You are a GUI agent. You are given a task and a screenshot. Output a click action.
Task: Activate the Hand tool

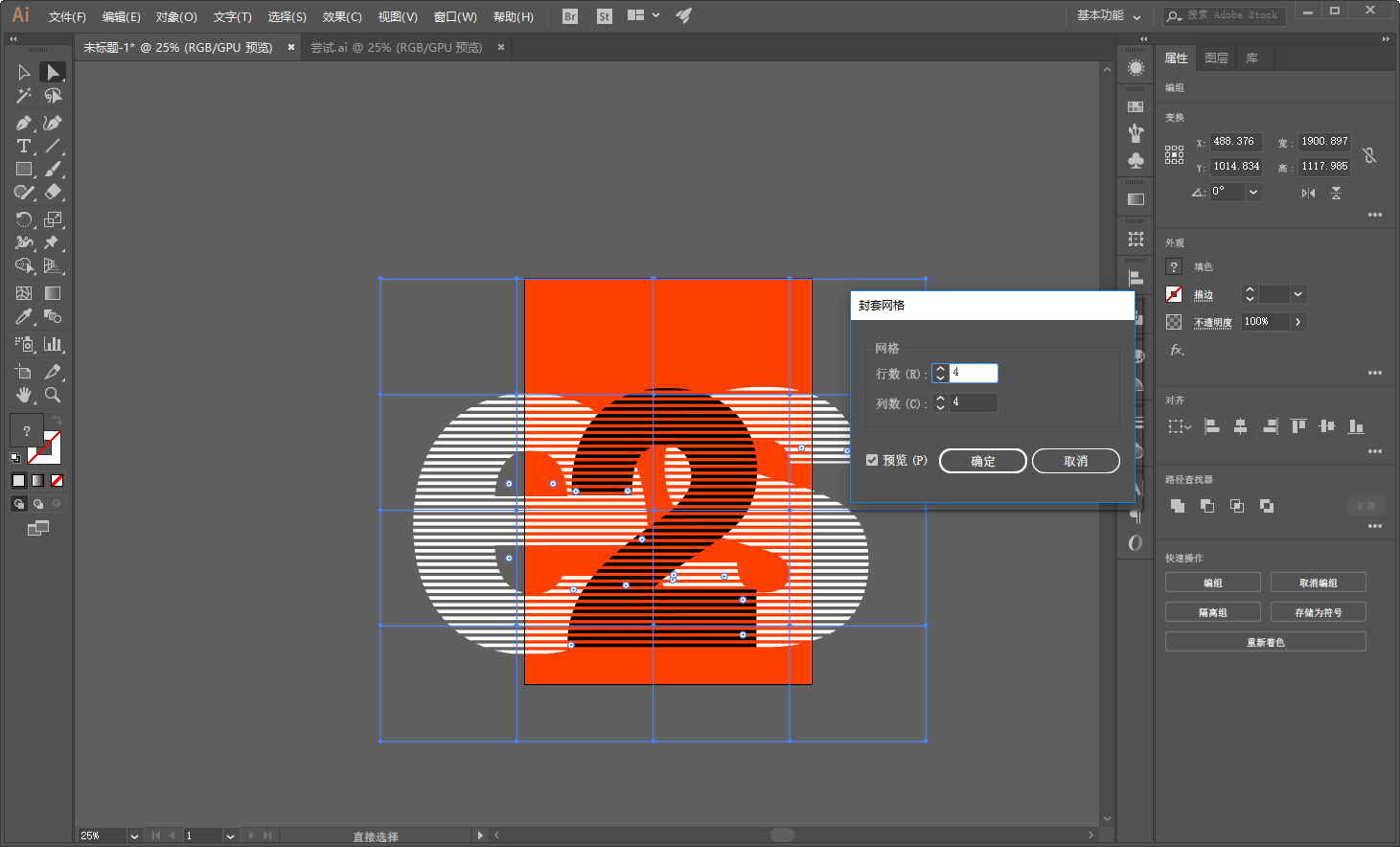(x=23, y=395)
